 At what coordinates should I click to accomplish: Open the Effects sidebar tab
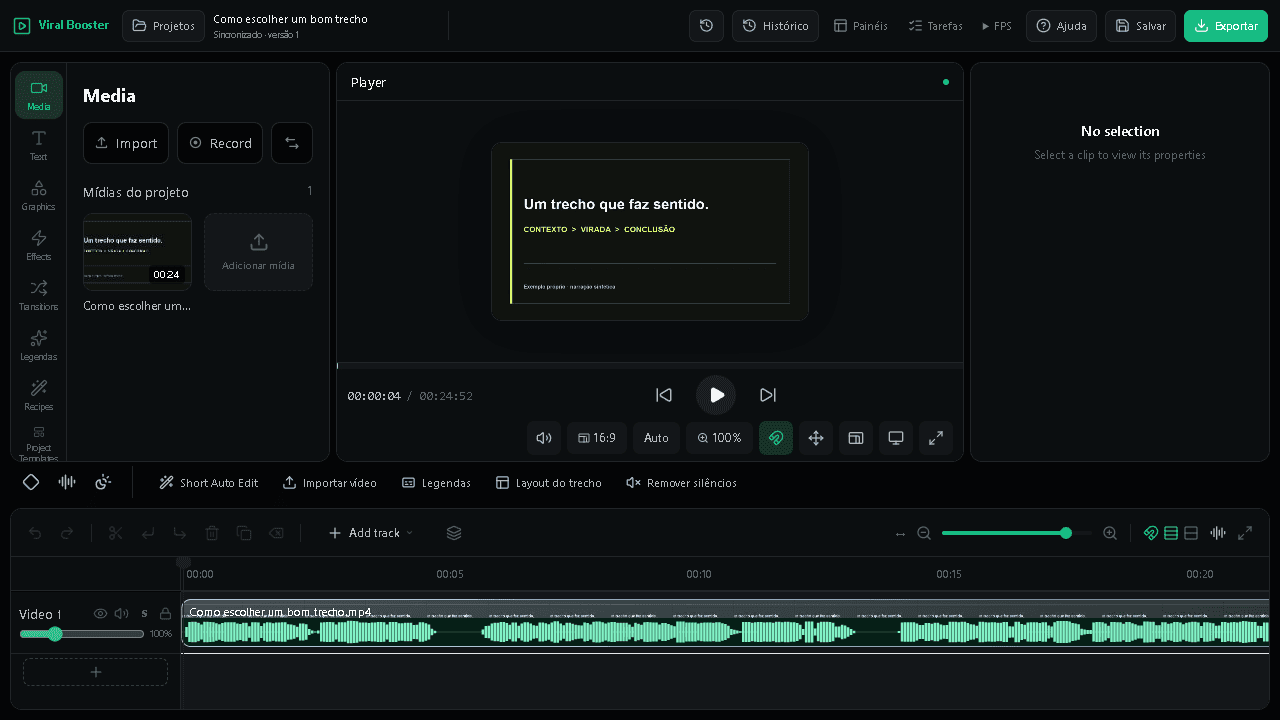tap(39, 245)
